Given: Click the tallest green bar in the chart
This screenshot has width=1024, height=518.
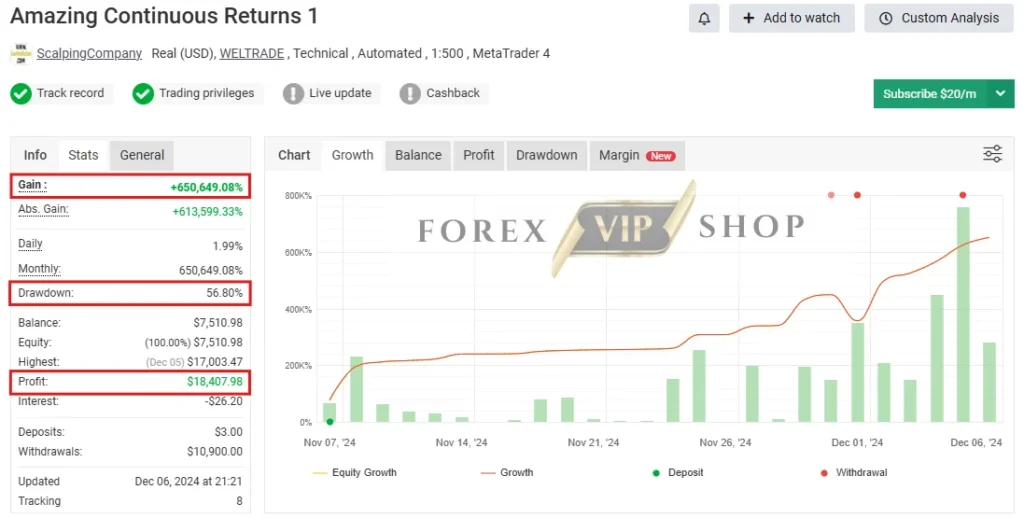Looking at the screenshot, I should tap(963, 314).
